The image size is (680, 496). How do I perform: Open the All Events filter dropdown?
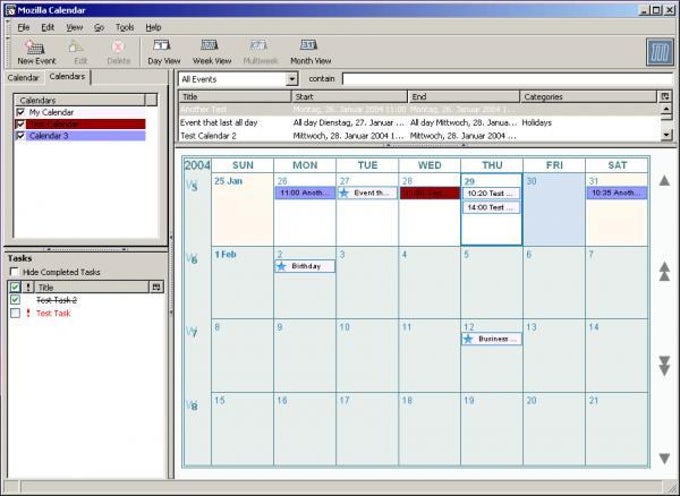click(292, 79)
